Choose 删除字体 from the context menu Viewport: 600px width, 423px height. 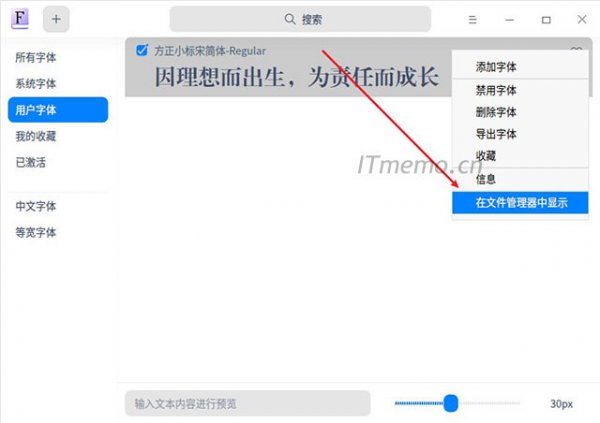coord(520,112)
